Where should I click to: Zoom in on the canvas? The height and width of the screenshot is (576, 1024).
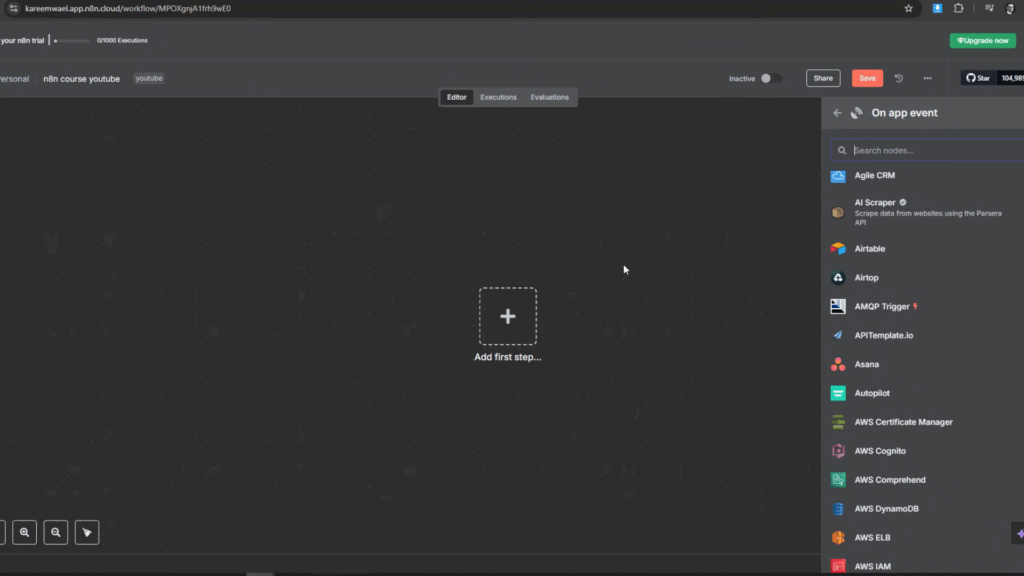coord(24,532)
